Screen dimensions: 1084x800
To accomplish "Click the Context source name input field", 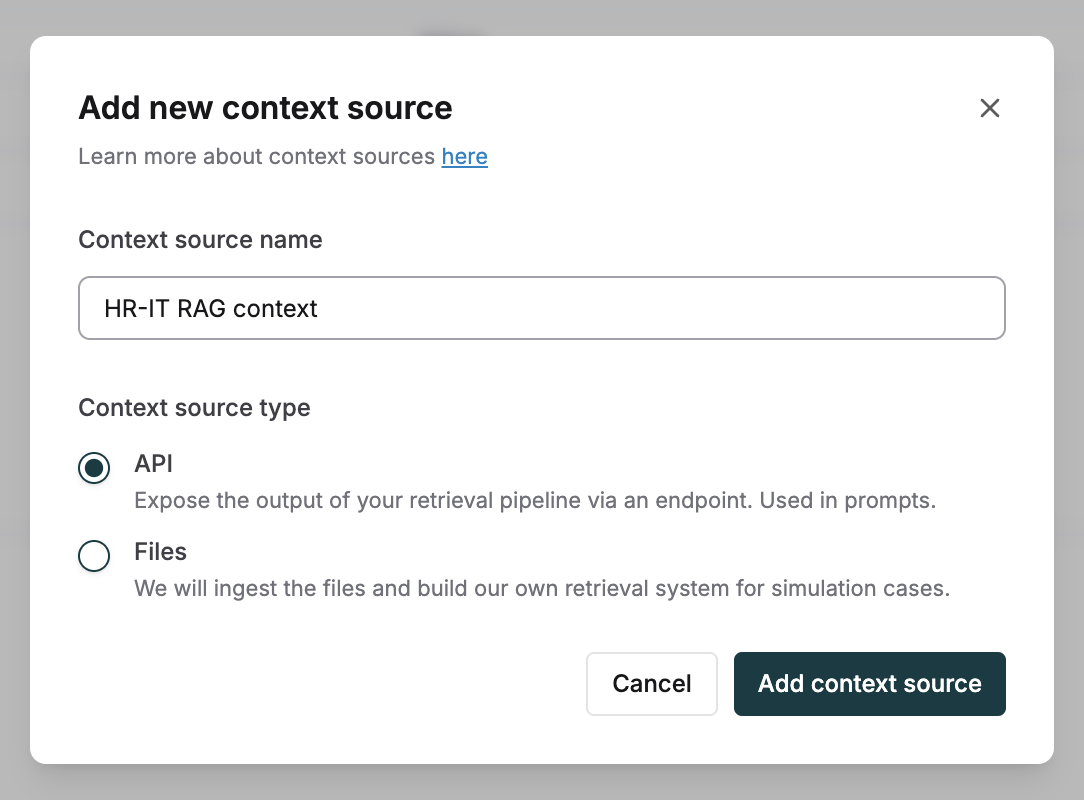I will 542,308.
